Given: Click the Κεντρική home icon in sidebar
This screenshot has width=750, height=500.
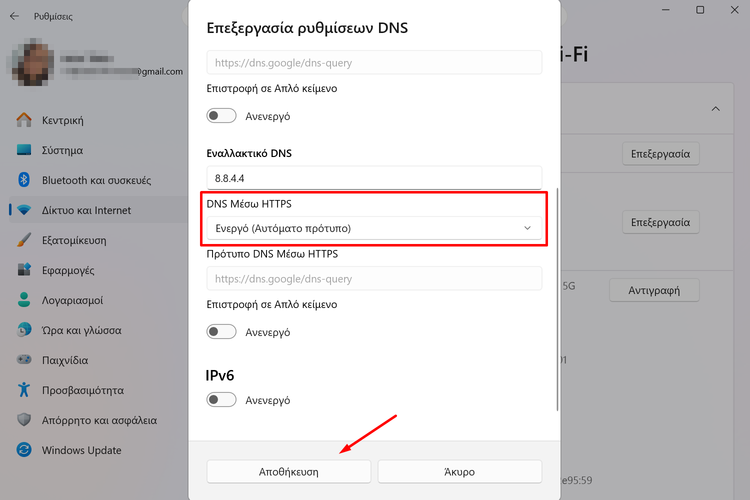Looking at the screenshot, I should 25,120.
